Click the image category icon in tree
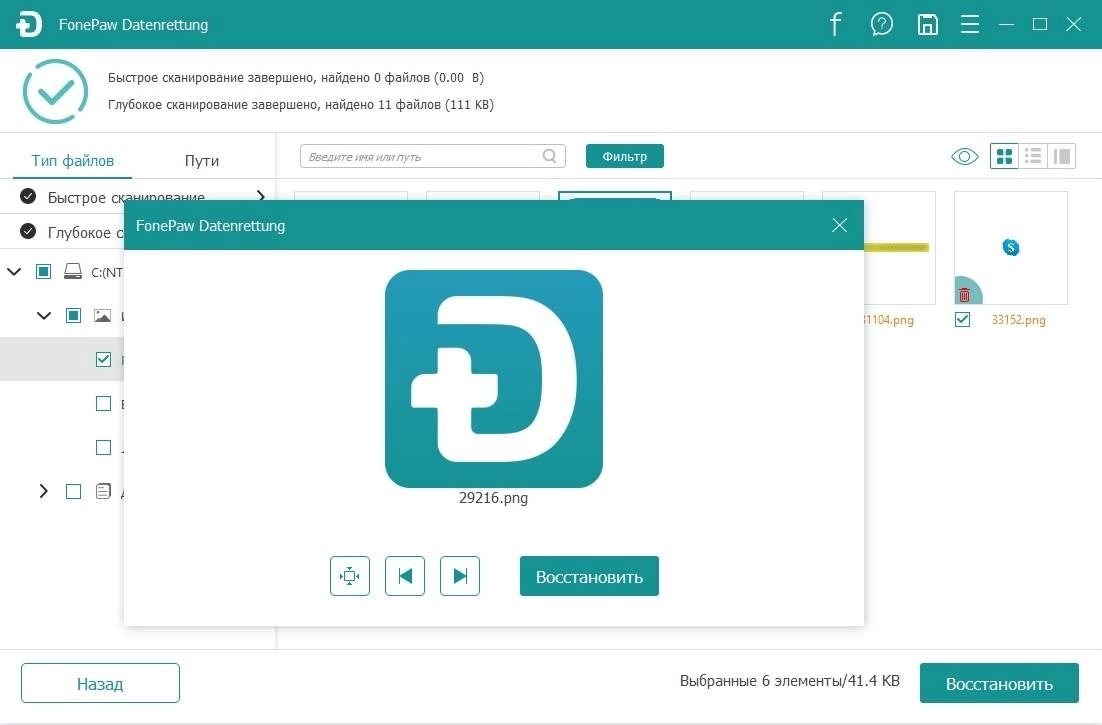 [103, 315]
